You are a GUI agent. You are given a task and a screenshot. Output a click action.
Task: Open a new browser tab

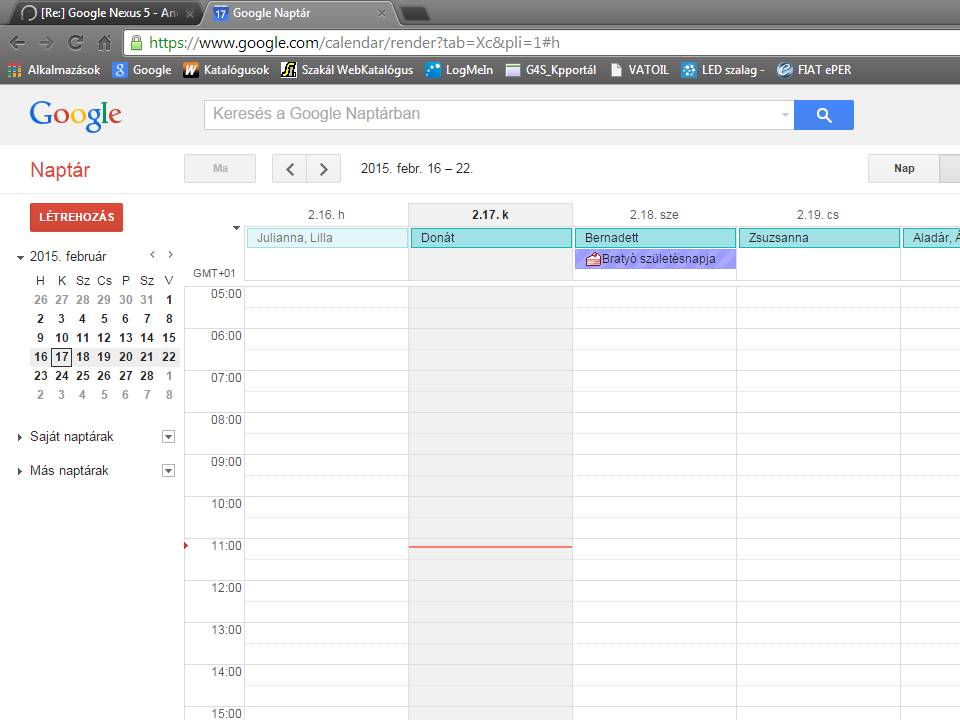coord(414,13)
